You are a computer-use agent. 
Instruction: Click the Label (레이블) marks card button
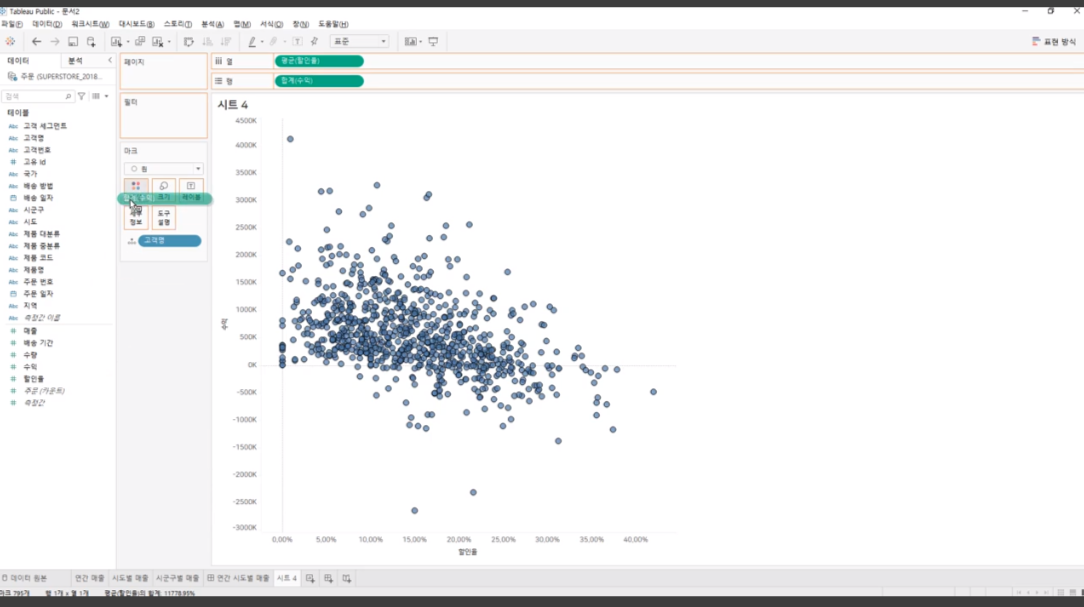click(191, 191)
